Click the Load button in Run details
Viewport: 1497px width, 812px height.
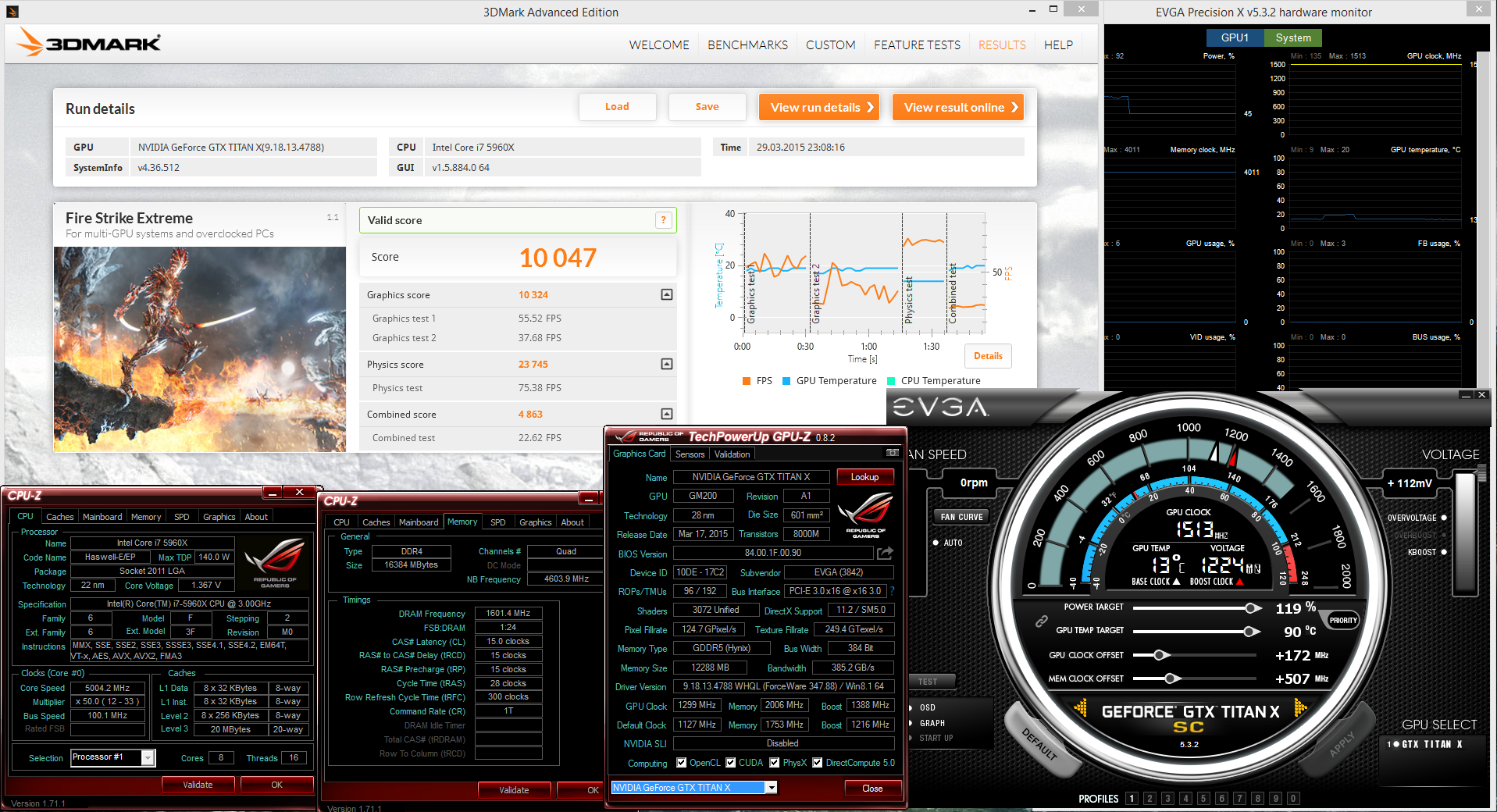617,107
